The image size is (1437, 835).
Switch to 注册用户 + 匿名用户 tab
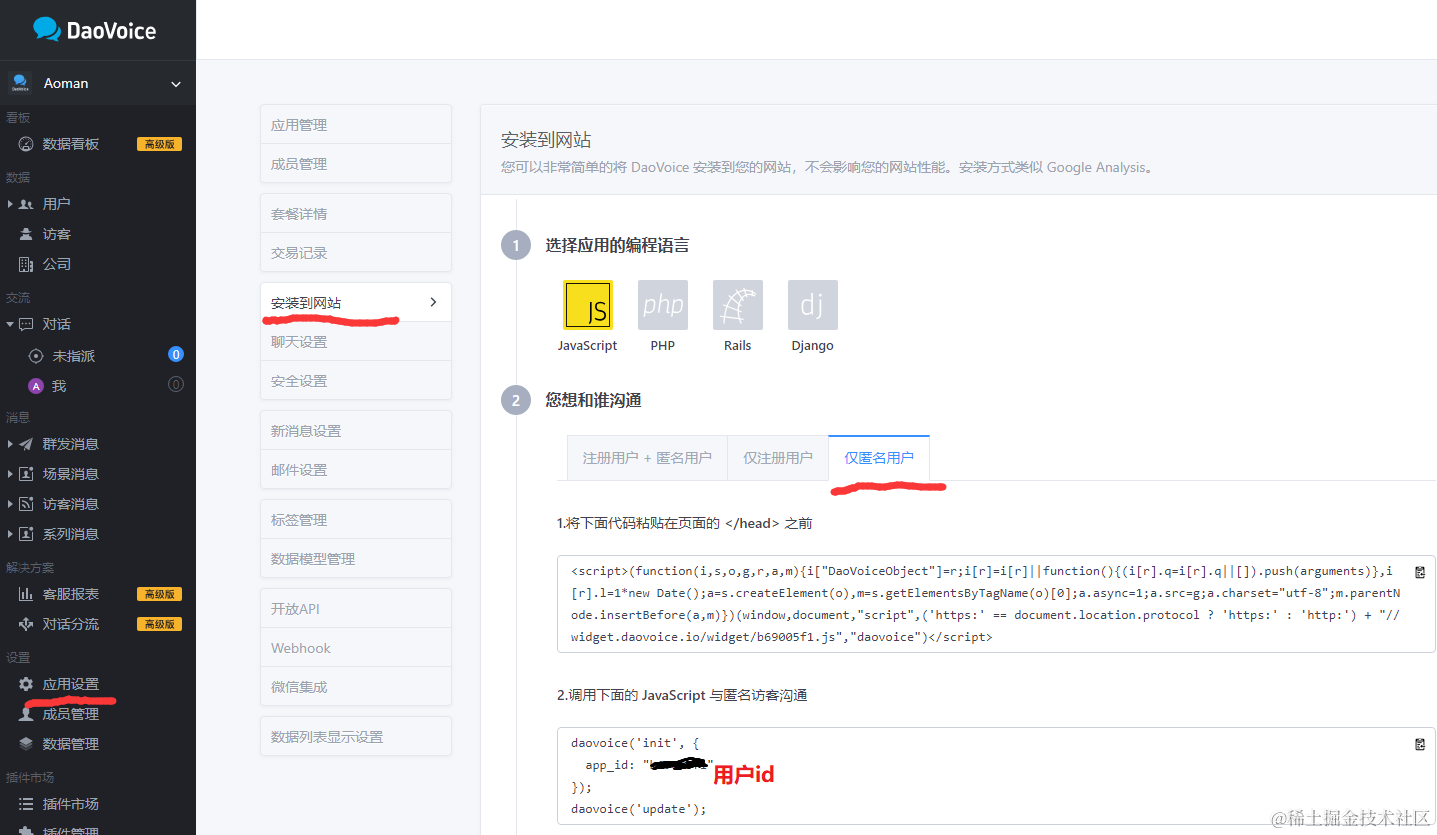tap(647, 458)
